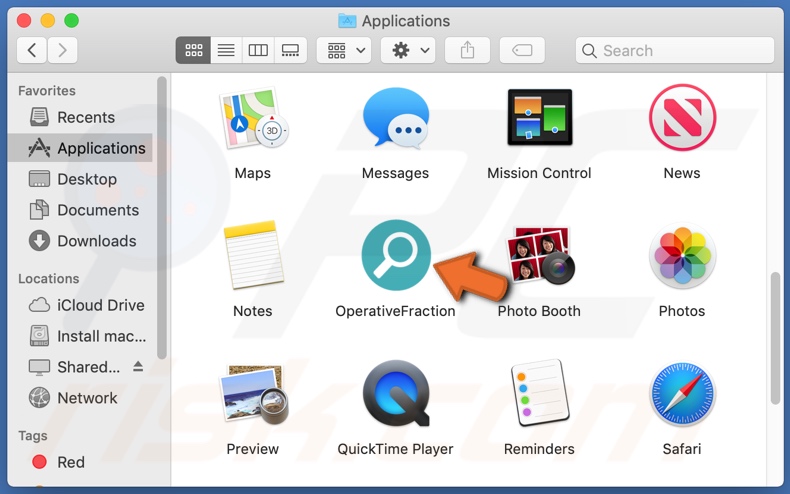The height and width of the screenshot is (494, 790).
Task: Close the Finder window
Action: 24,21
